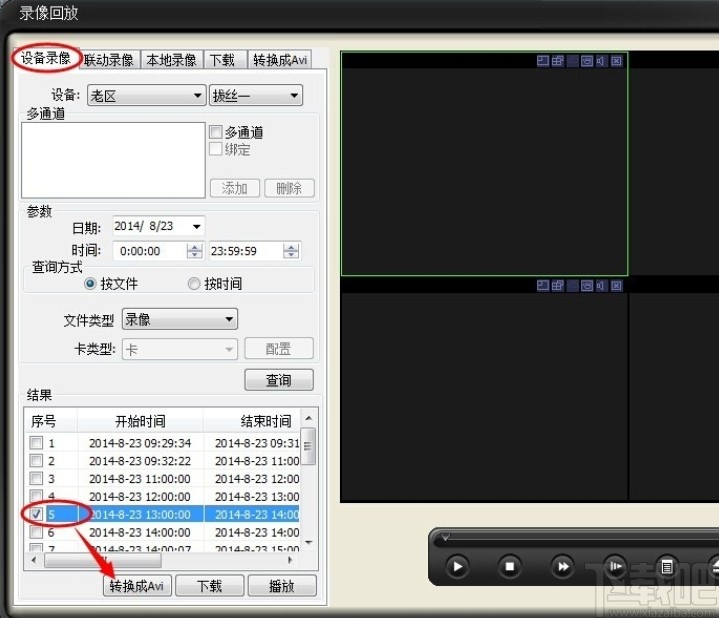
Task: Switch to the 转换成Avi tab
Action: pyautogui.click(x=280, y=60)
